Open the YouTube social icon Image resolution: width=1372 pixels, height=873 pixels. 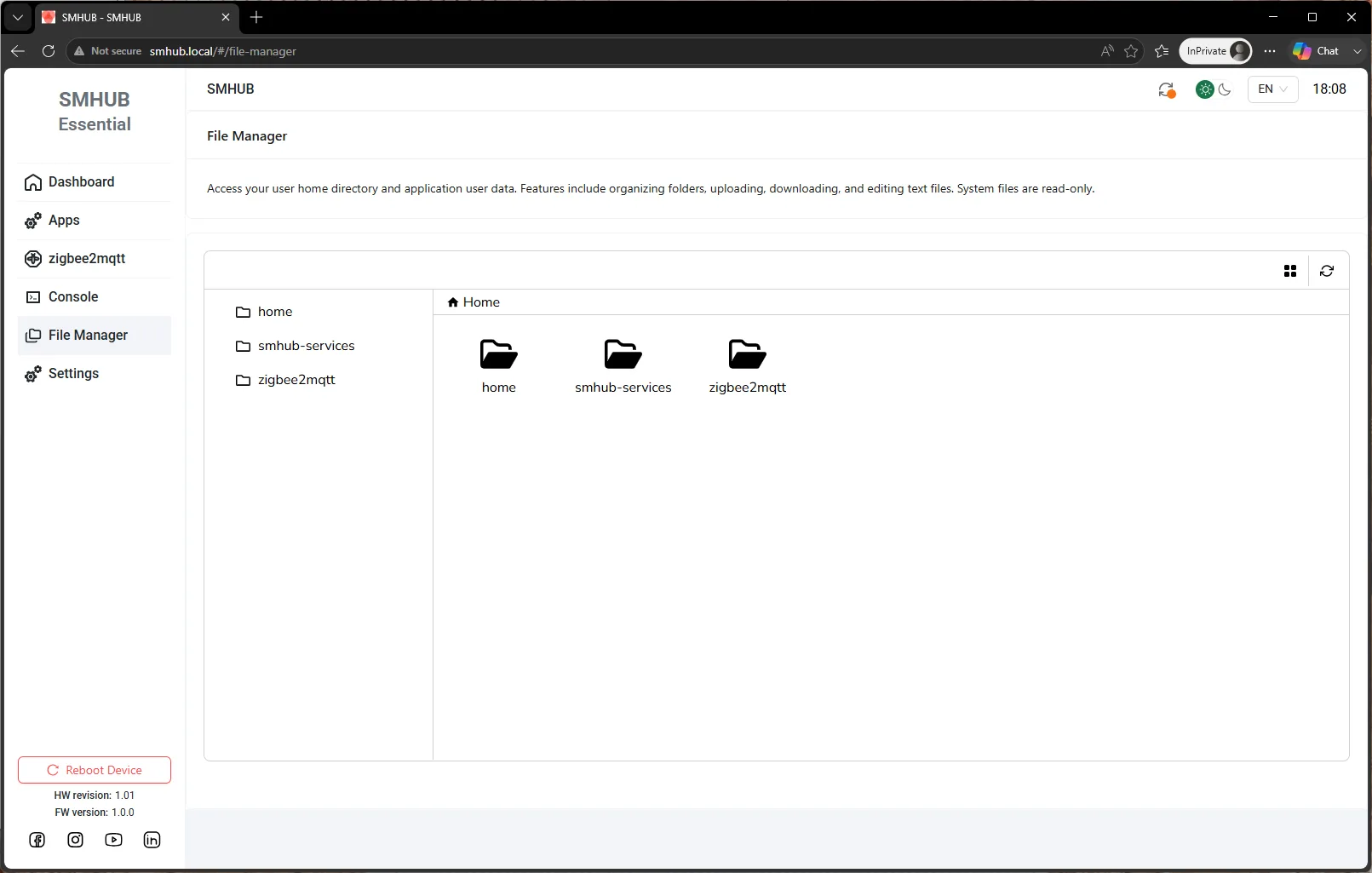[113, 840]
